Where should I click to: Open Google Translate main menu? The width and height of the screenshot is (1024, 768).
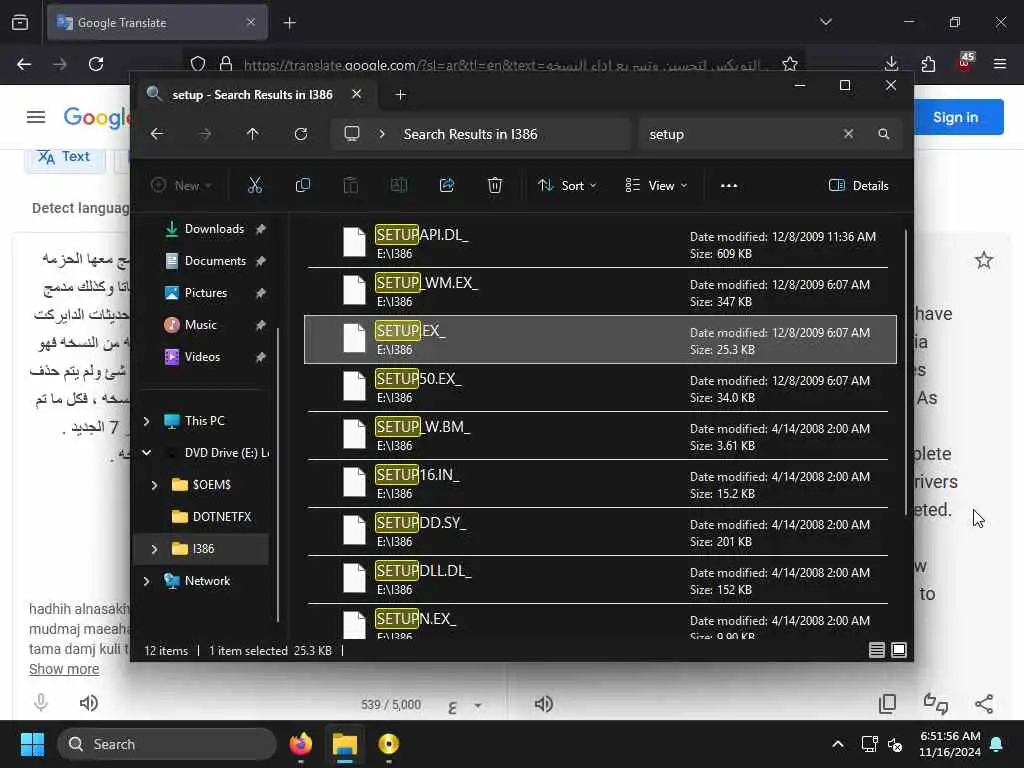pos(36,117)
